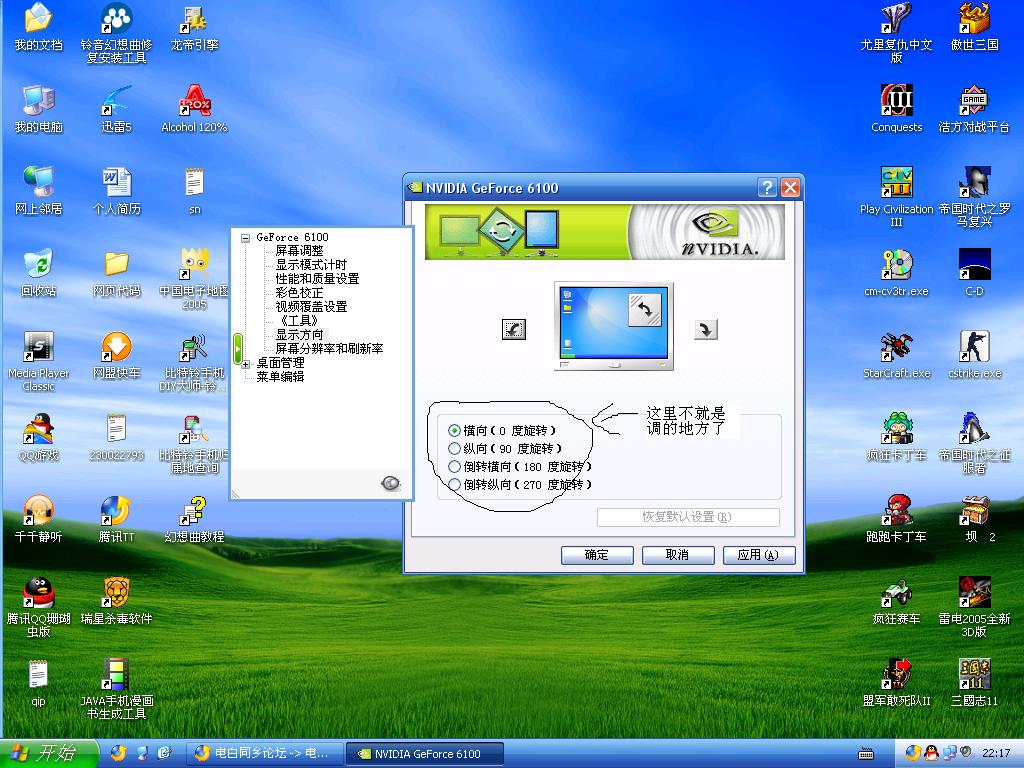This screenshot has height=768, width=1024.
Task: Select inverted landscape 180 degree option
Action: 456,466
